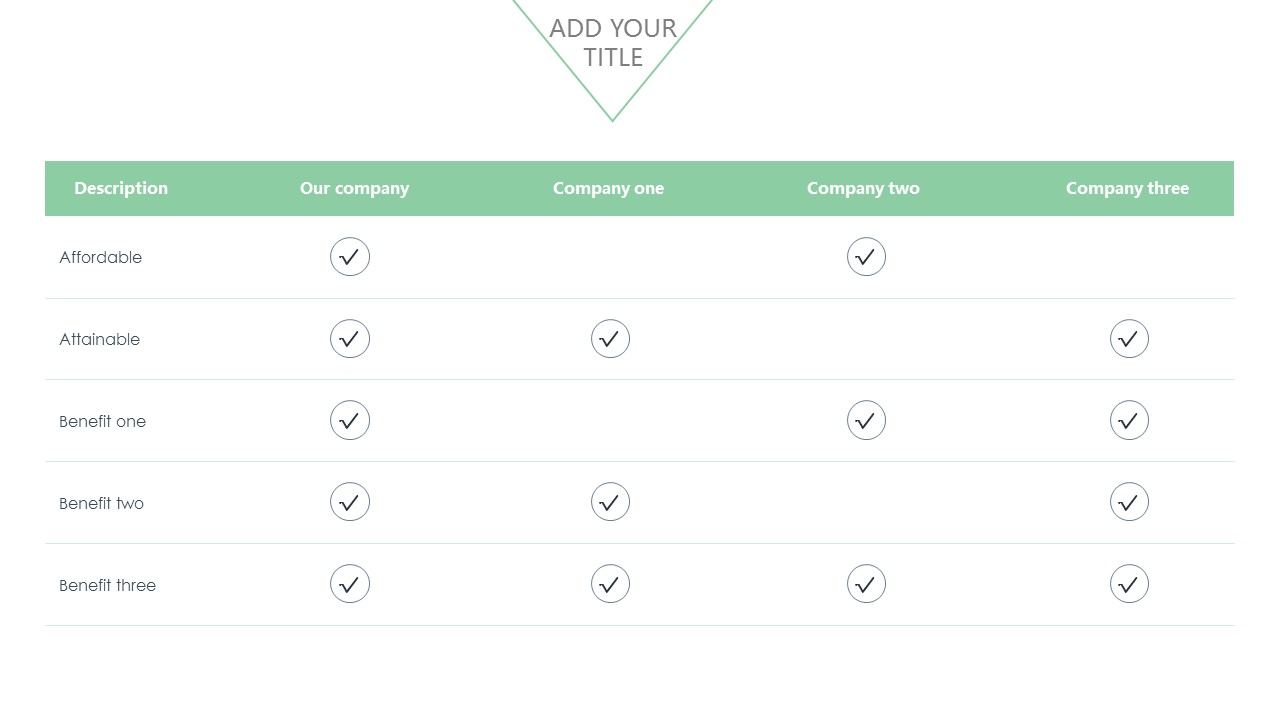
Task: Click the Affordable checkmark under Our company
Action: point(350,257)
